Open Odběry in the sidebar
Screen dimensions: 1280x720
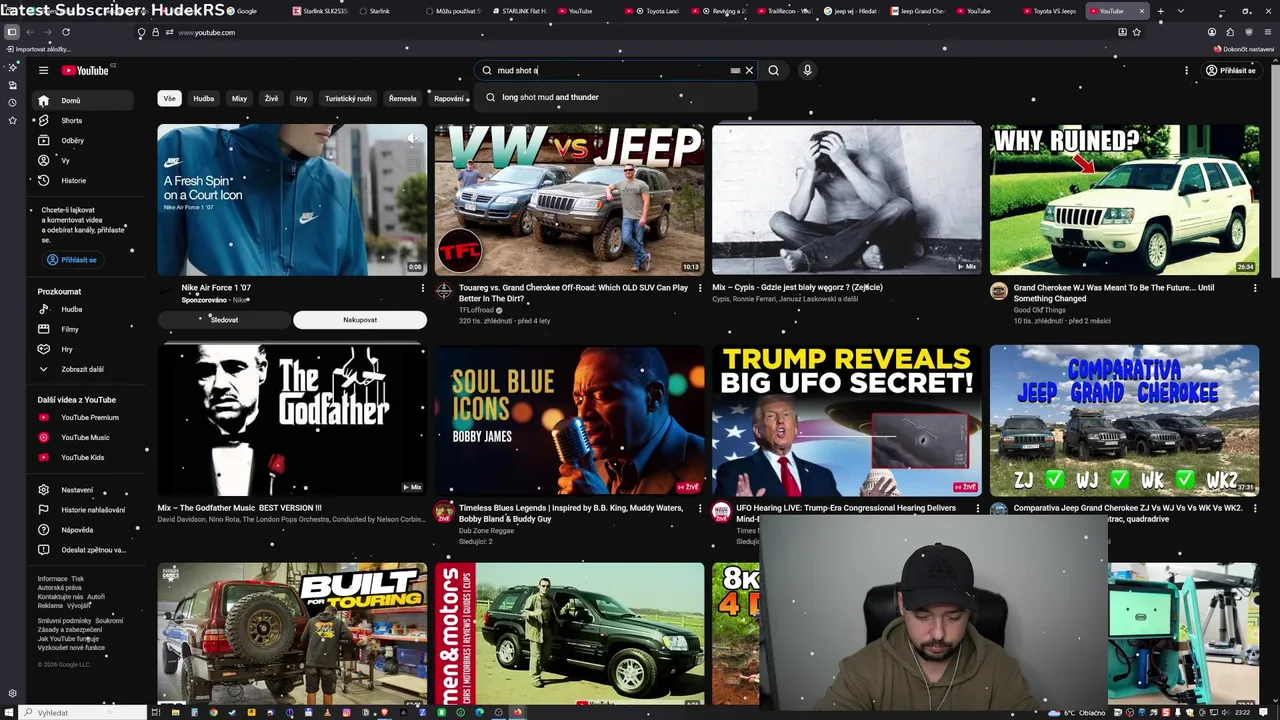point(84,140)
